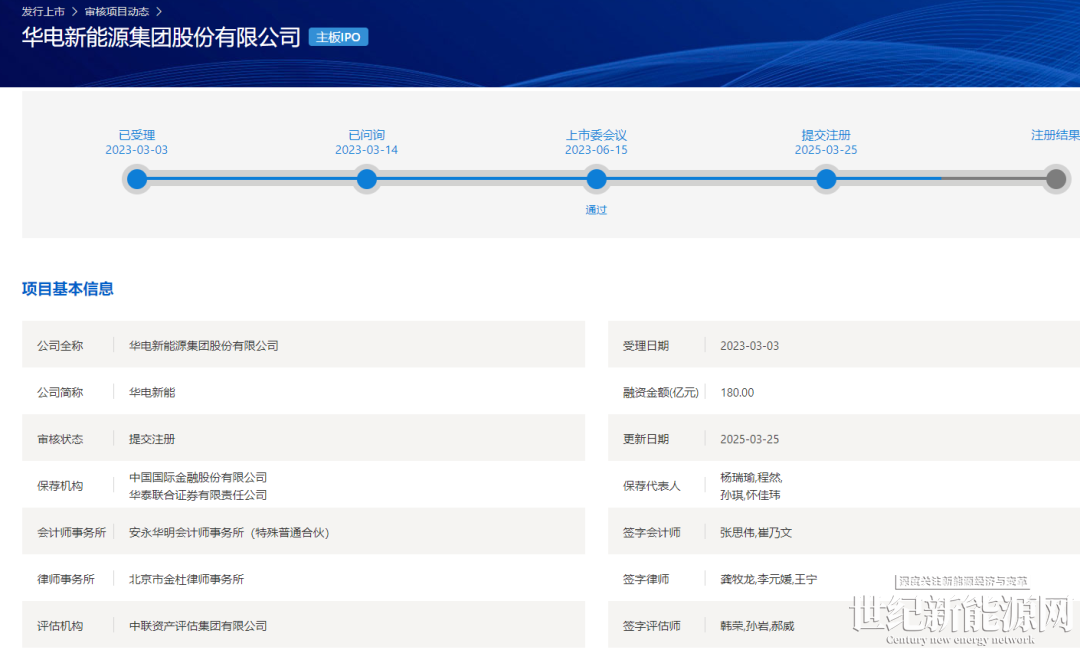Image resolution: width=1080 pixels, height=650 pixels.
Task: Click the 签字律师 field label
Action: (x=645, y=579)
